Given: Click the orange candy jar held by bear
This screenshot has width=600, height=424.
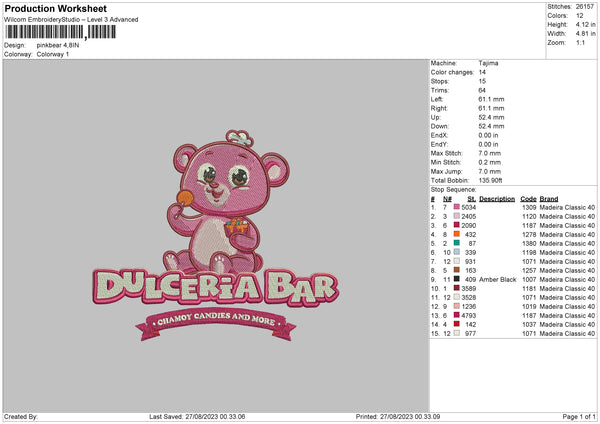Looking at the screenshot, I should pyautogui.click(x=235, y=227).
